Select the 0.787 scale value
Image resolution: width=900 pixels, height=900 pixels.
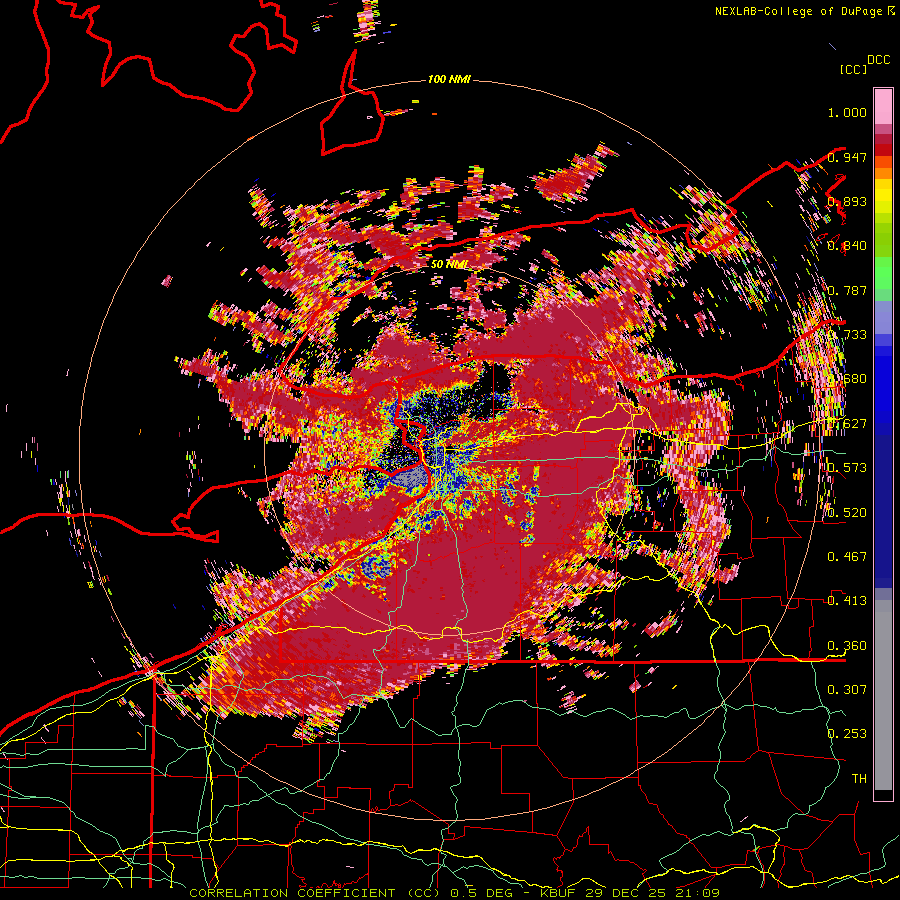pyautogui.click(x=847, y=290)
